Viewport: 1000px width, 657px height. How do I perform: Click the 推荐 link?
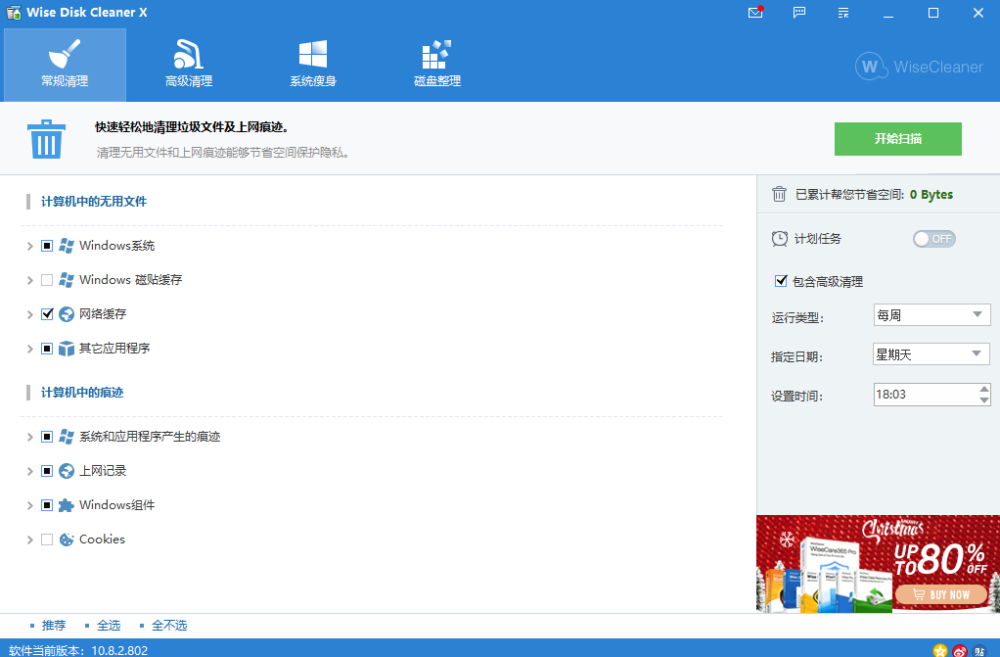pos(54,625)
